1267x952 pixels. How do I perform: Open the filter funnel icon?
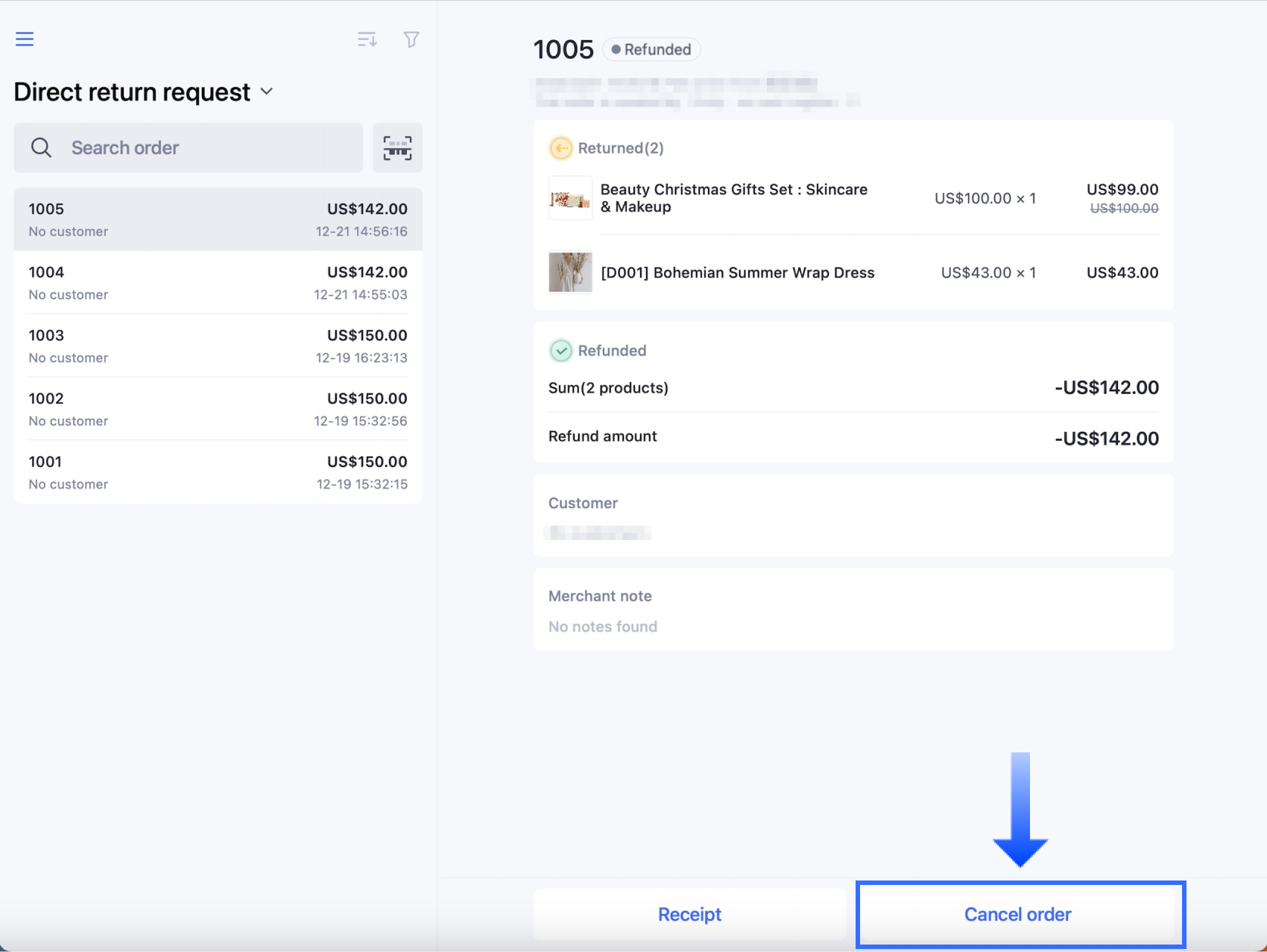411,39
